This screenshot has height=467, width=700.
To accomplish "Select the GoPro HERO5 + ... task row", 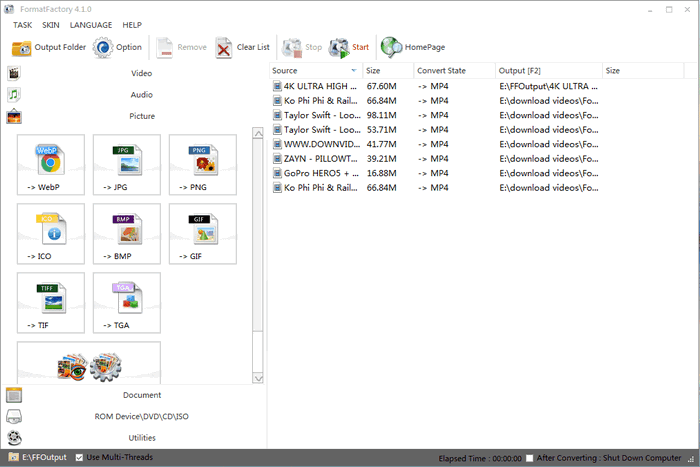I will [435, 173].
